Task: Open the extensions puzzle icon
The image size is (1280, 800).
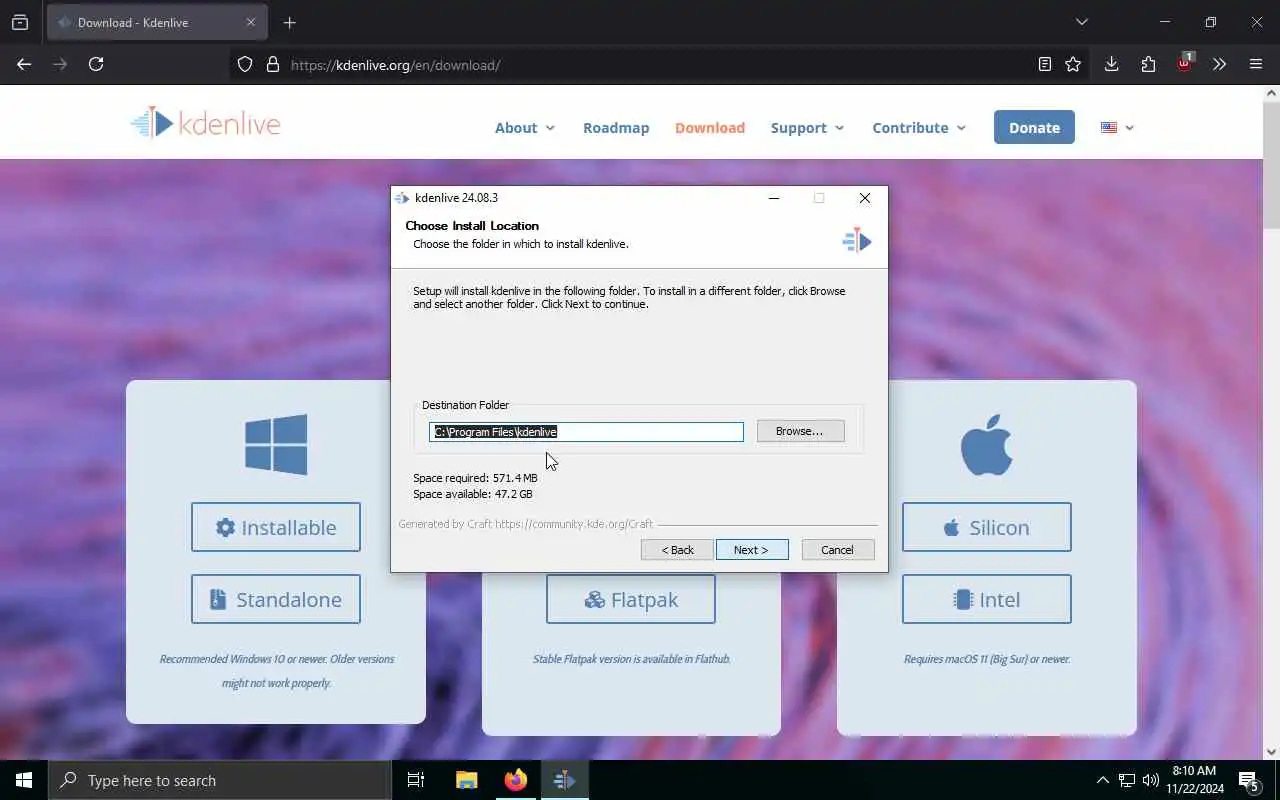Action: (x=1148, y=64)
